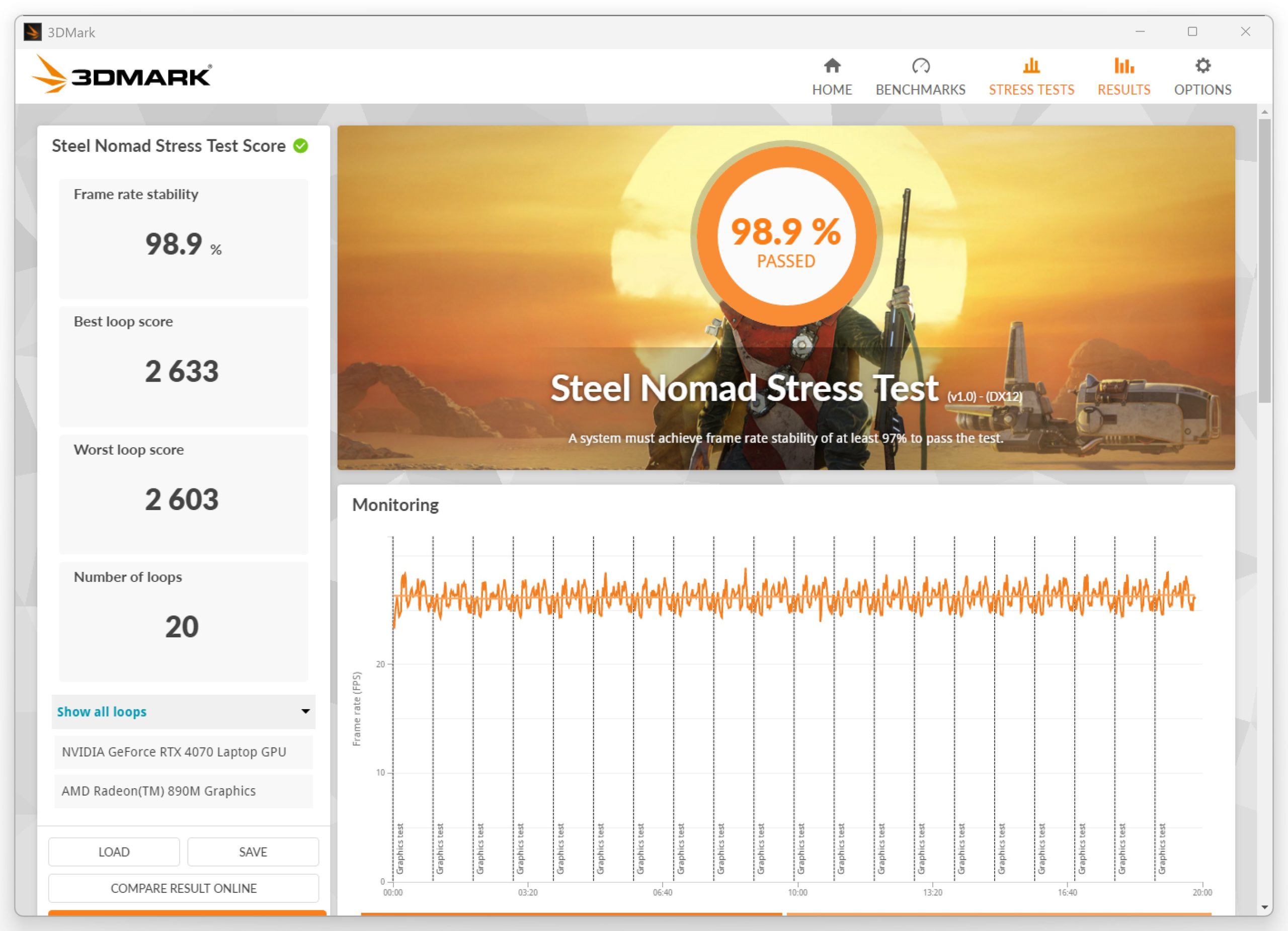The image size is (1288, 931).
Task: Click the Home house icon
Action: [x=832, y=66]
